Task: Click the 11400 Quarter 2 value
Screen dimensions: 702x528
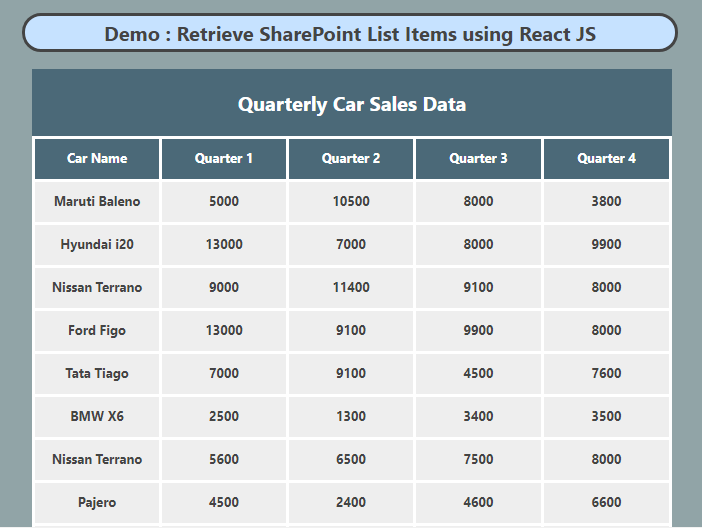Action: [x=351, y=288]
